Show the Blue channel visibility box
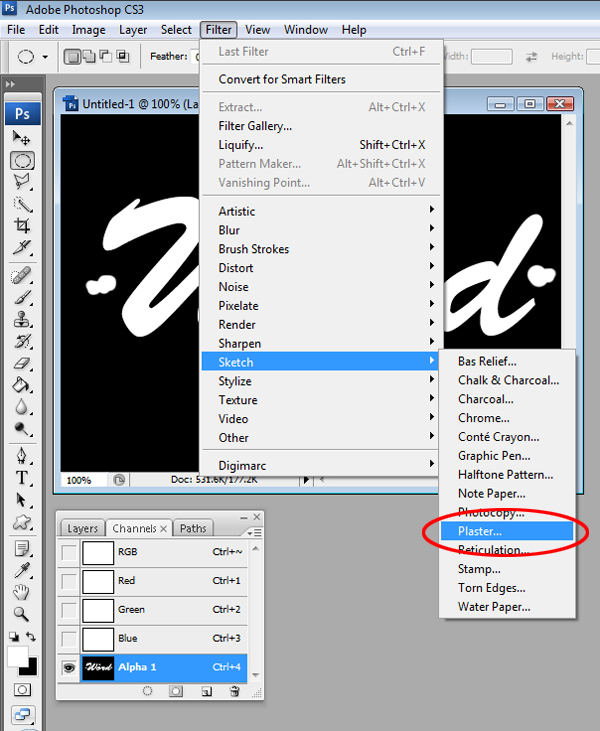Viewport: 600px width, 731px height. pos(69,639)
